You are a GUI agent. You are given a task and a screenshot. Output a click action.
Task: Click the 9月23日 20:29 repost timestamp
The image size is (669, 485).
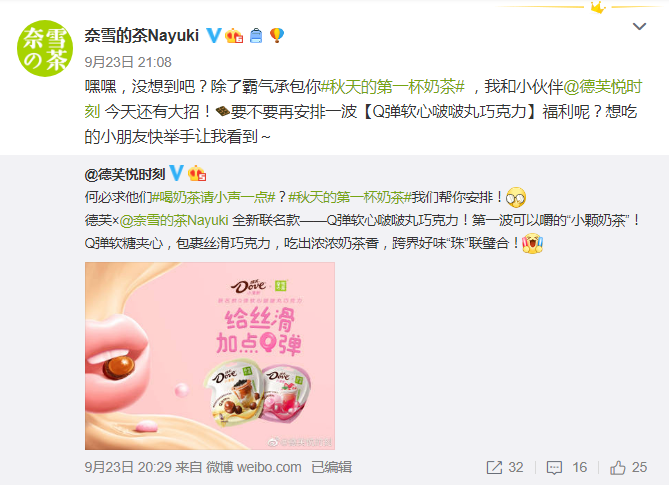tap(128, 468)
